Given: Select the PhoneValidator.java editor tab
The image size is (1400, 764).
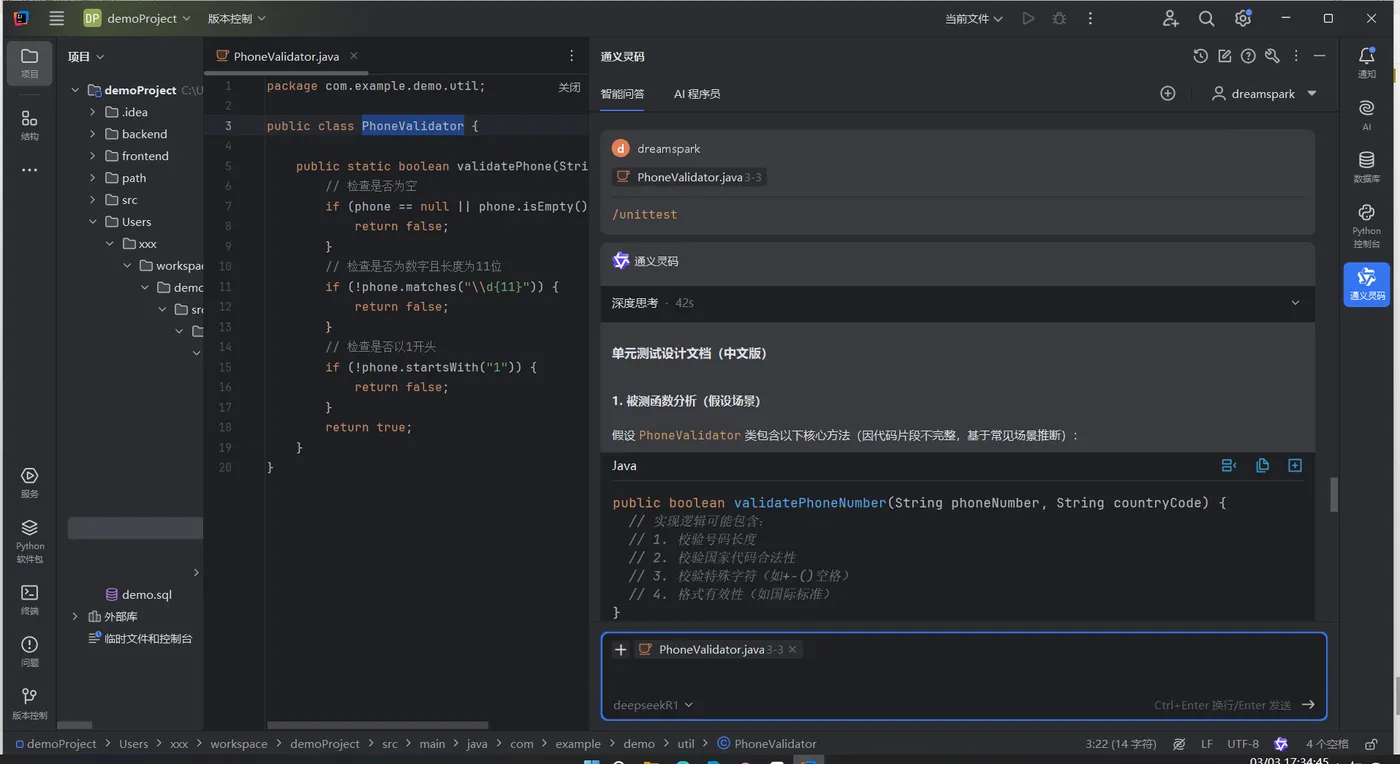Looking at the screenshot, I should (286, 56).
